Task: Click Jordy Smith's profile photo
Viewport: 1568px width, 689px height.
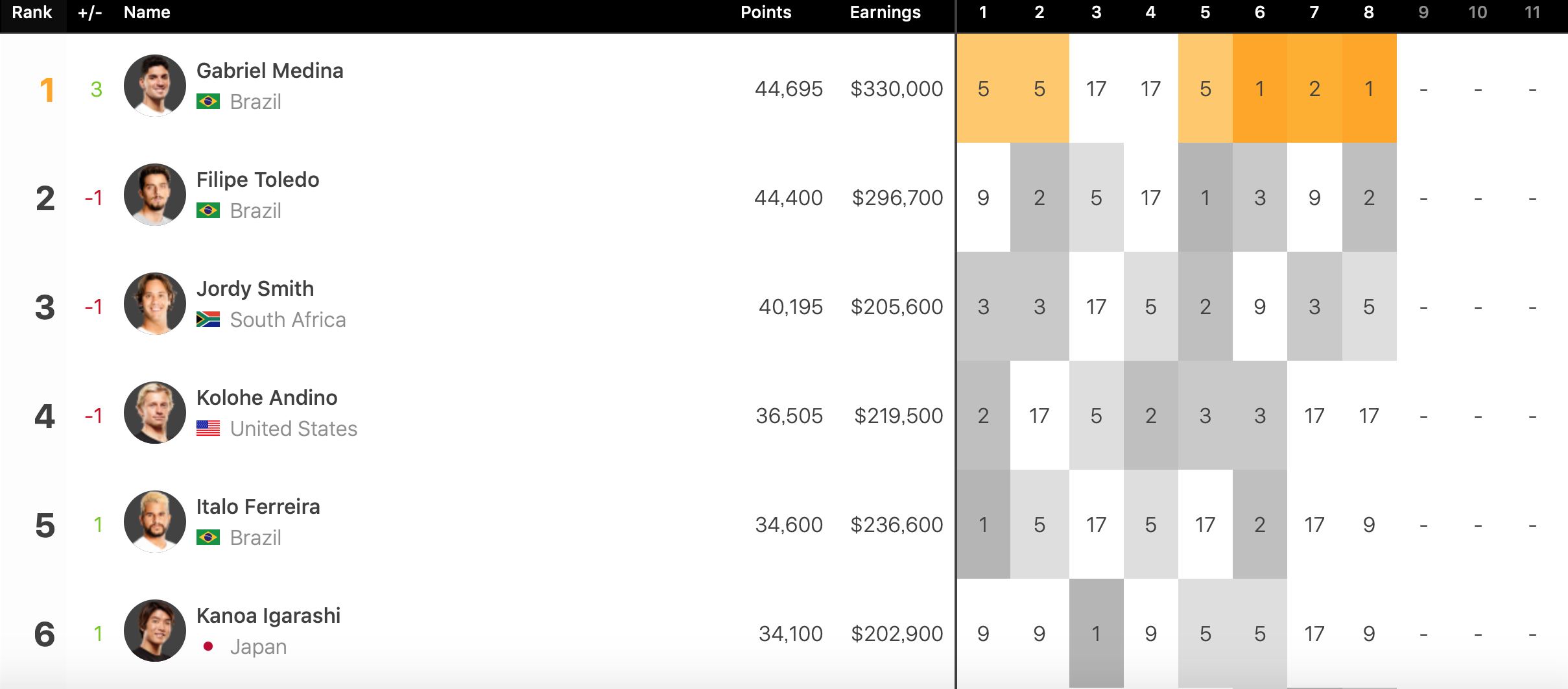Action: point(154,304)
